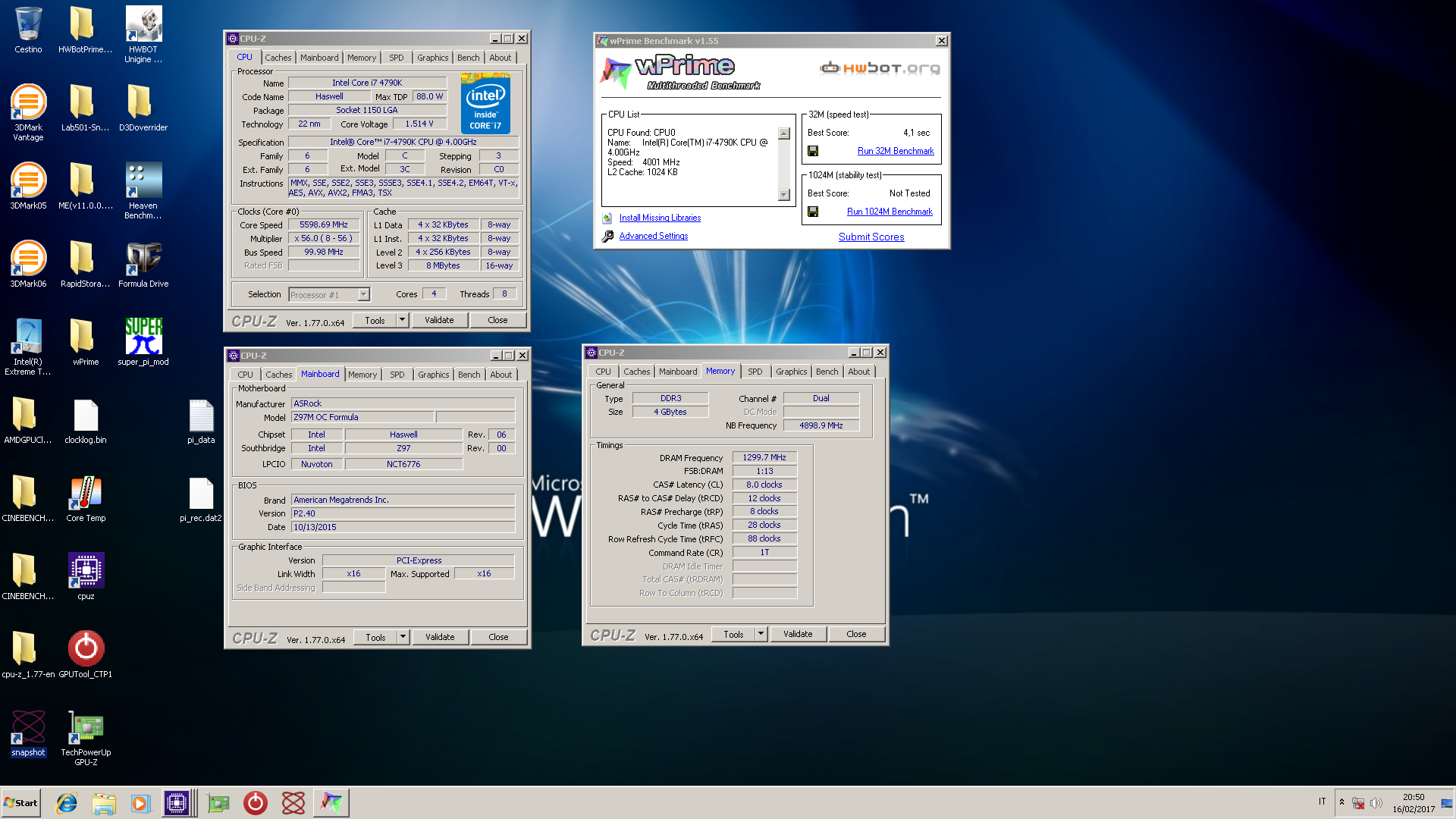Open Windows Explorer from taskbar
Screen dimensions: 1456x819
coord(104,802)
